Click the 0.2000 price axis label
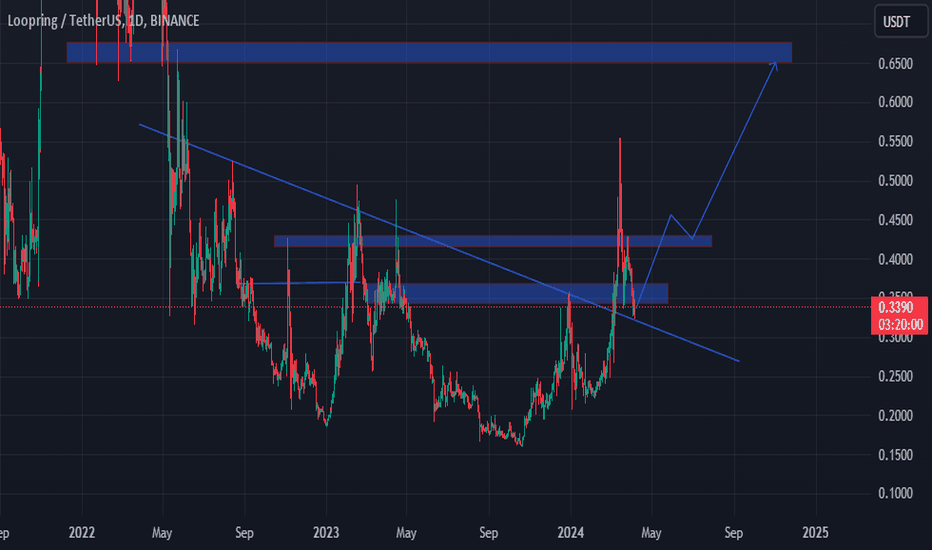932x550 pixels. tap(895, 416)
